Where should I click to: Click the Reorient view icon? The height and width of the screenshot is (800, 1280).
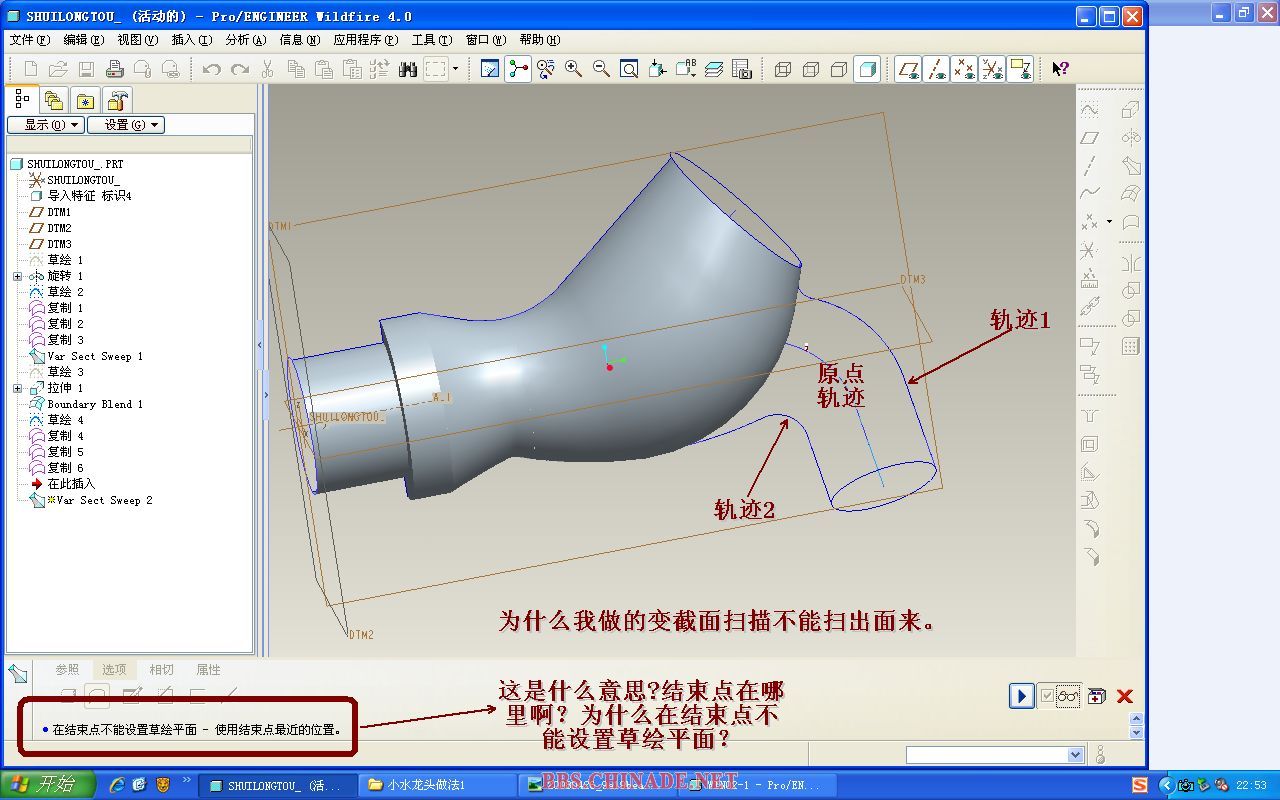(657, 69)
